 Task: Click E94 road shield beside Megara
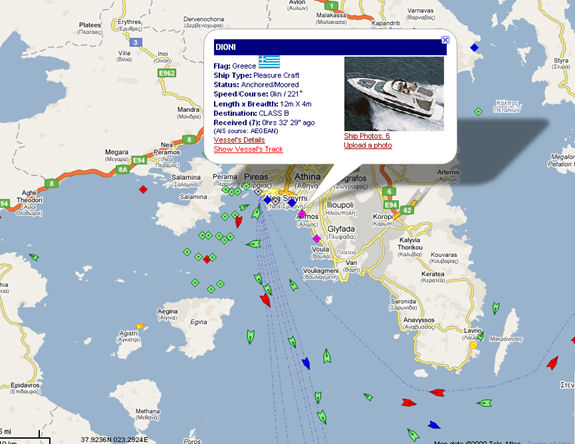139,160
